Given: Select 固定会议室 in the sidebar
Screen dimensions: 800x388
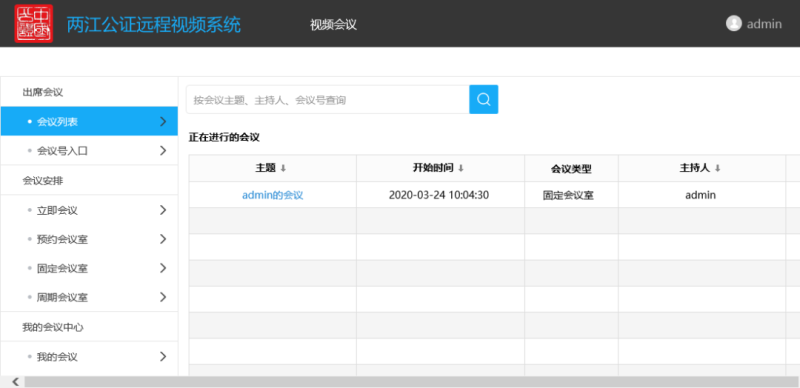Looking at the screenshot, I should (x=89, y=268).
